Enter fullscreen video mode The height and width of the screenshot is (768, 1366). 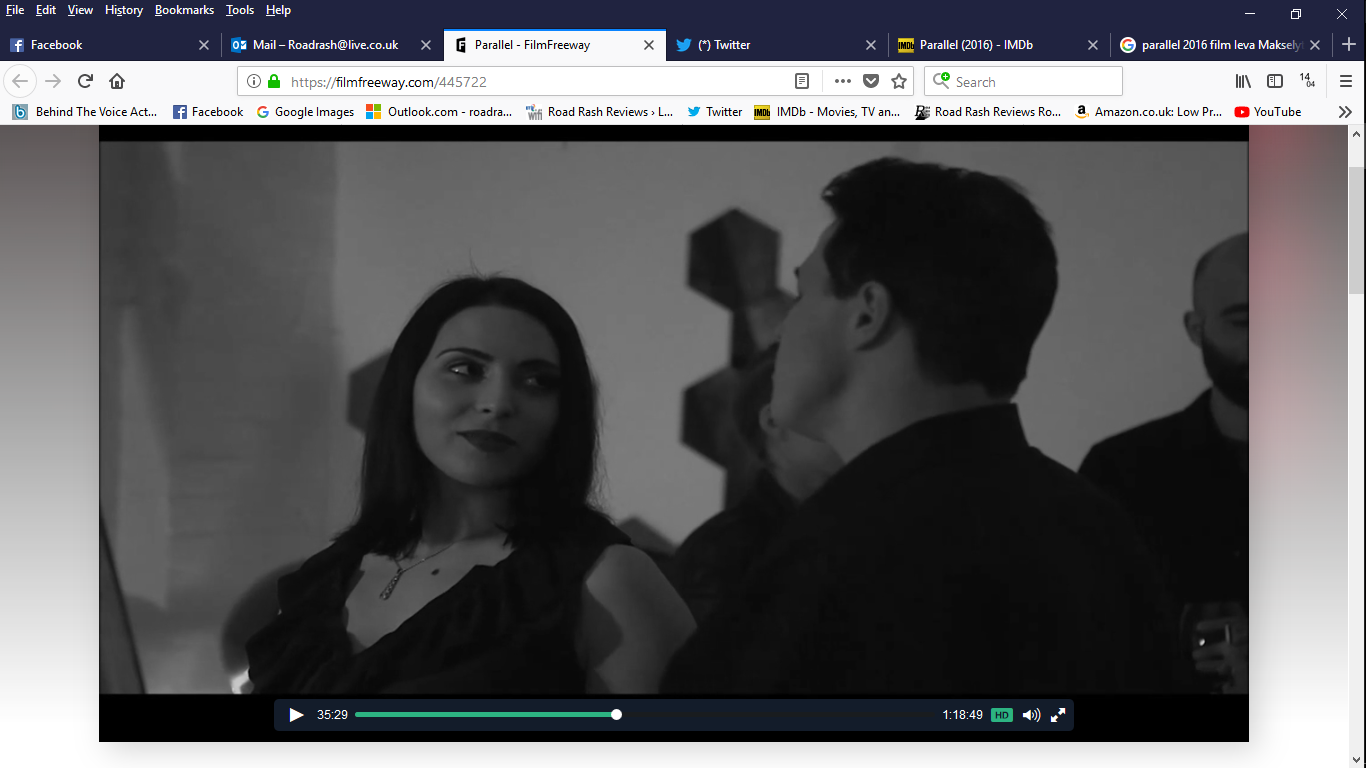(1058, 715)
